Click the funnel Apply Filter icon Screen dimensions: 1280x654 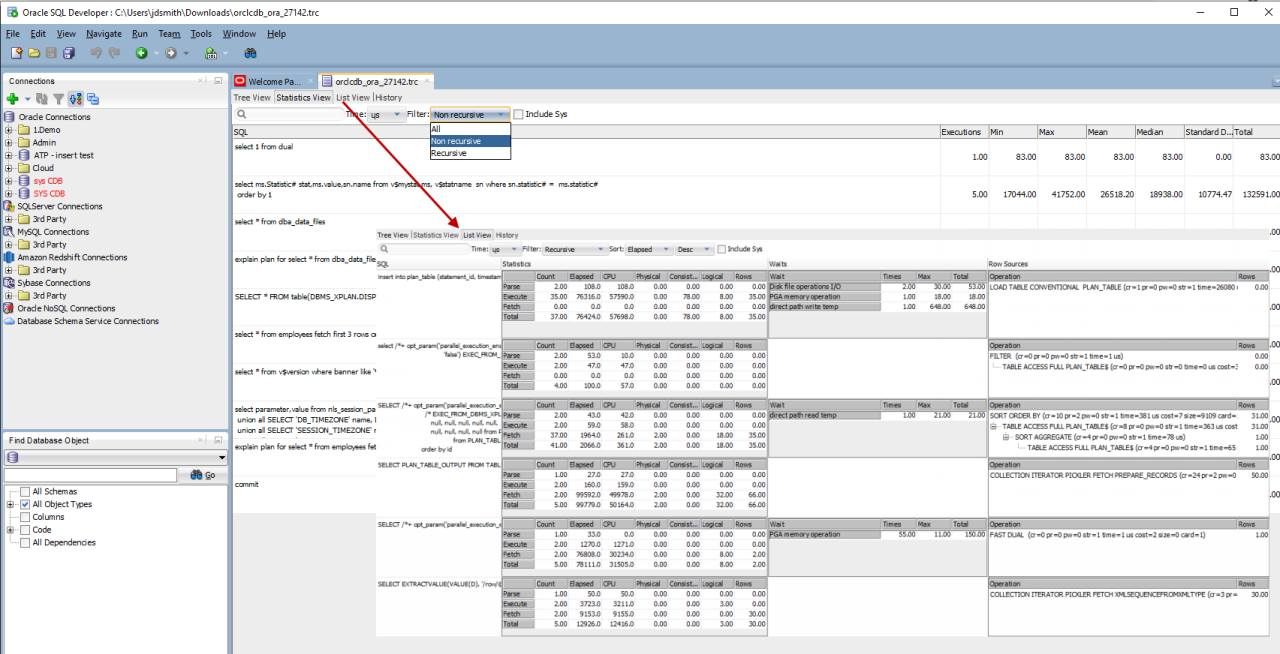58,99
